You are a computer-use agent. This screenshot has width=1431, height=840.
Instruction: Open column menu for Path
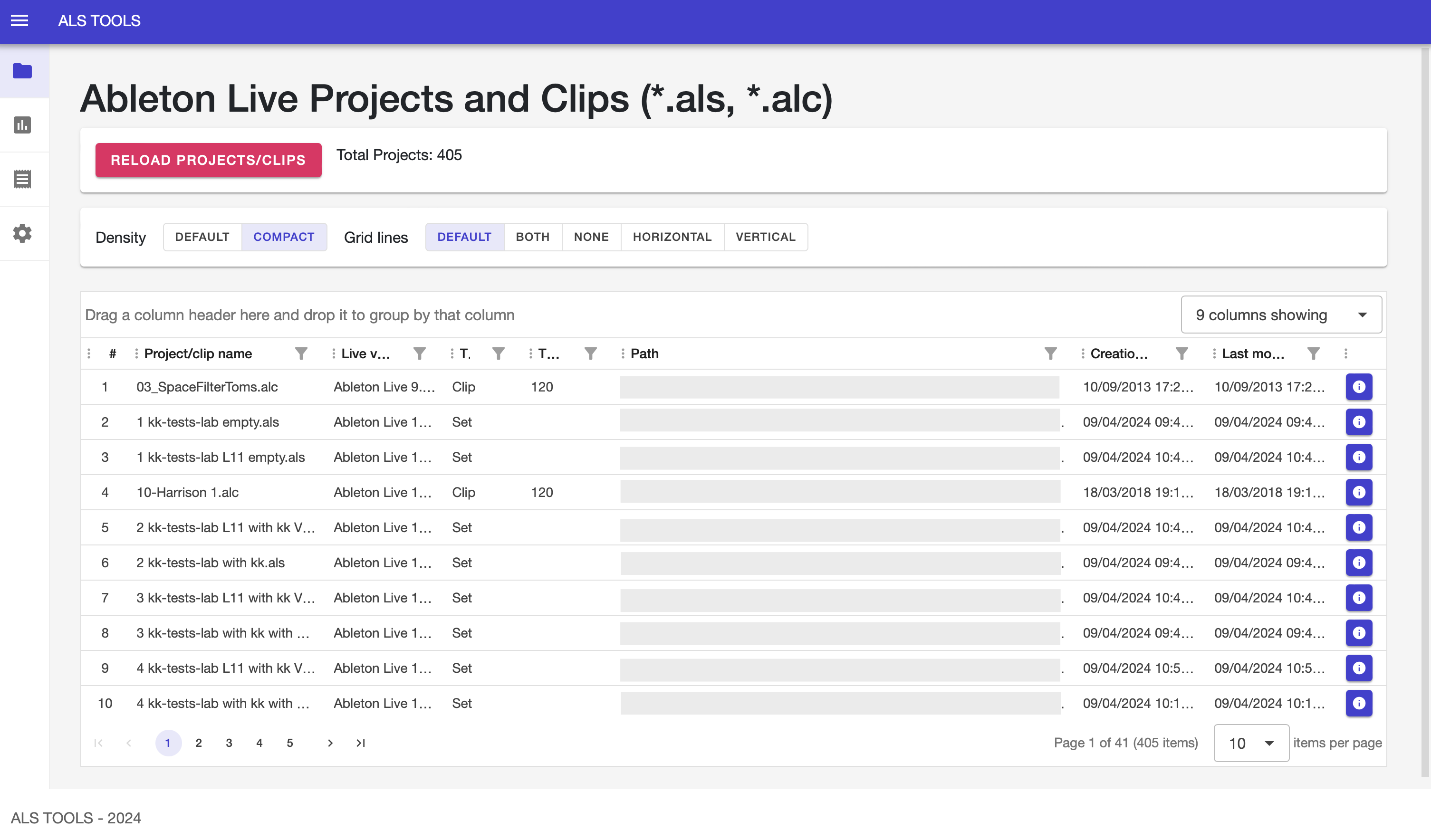[623, 353]
